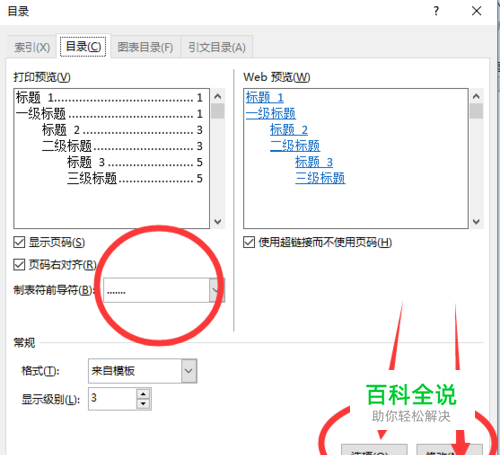Select 三级标题 row in print preview
This screenshot has width=500, height=455.
click(x=135, y=178)
